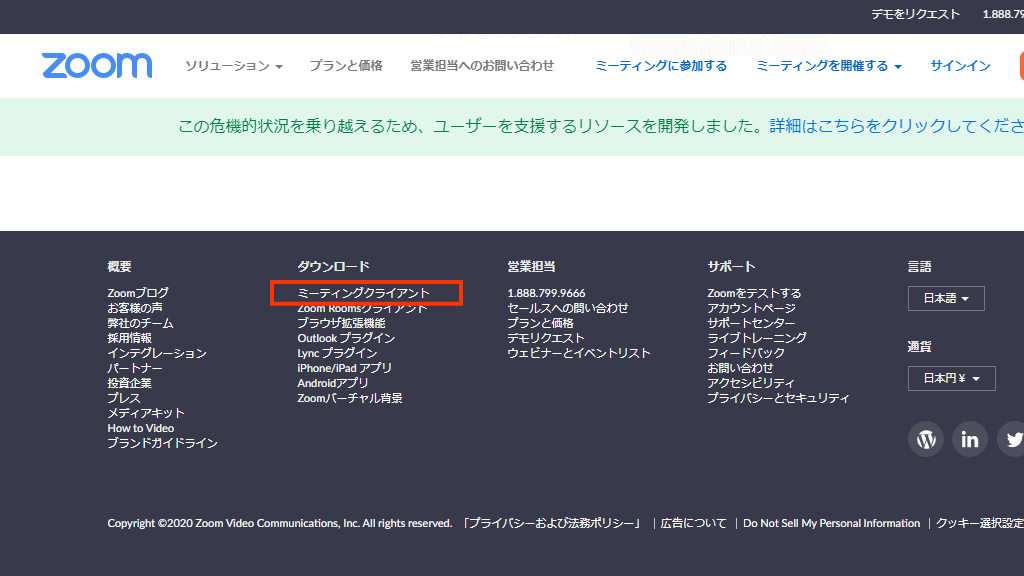Viewport: 1024px width, 576px height.
Task: Open お問い合わせ support link
Action: [740, 368]
